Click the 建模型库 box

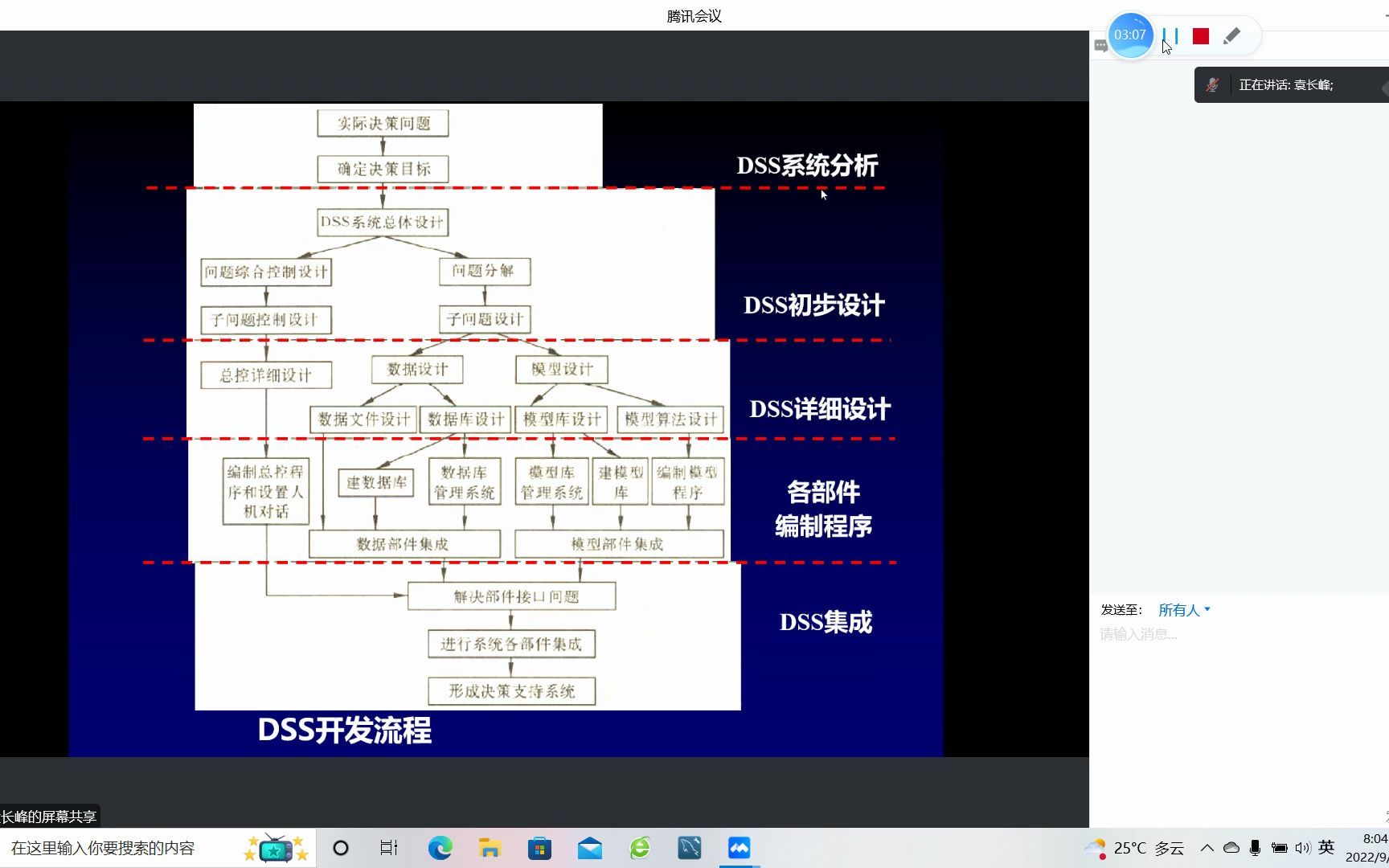click(621, 481)
